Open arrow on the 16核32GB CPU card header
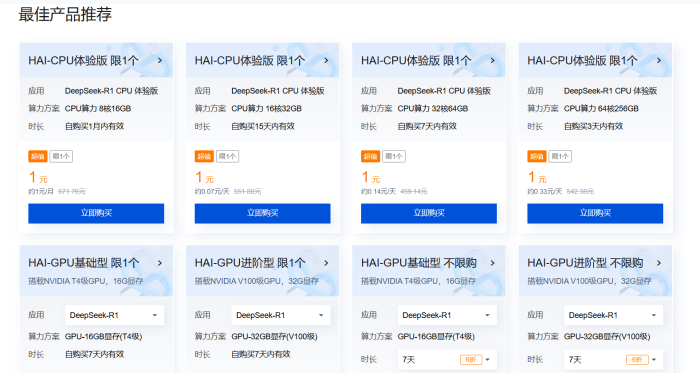This screenshot has width=700, height=373. pyautogui.click(x=326, y=61)
